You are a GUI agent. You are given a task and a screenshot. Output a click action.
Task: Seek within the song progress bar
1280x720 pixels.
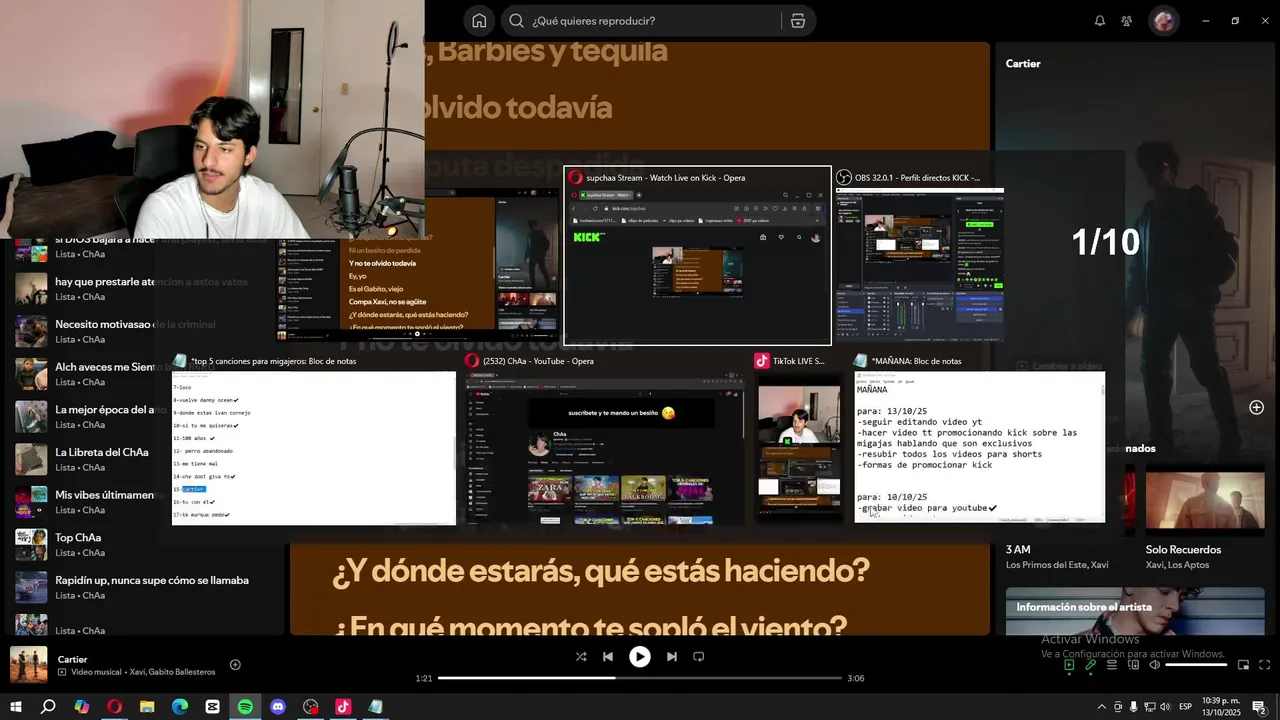click(640, 678)
